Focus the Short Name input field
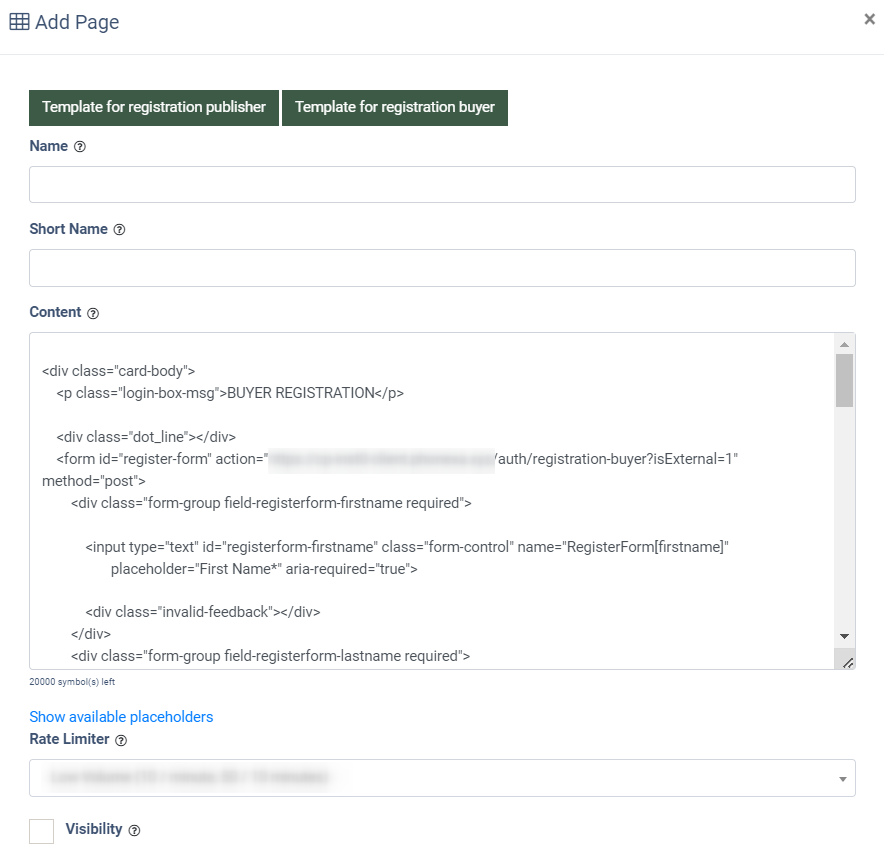This screenshot has height=857, width=884. 442,268
